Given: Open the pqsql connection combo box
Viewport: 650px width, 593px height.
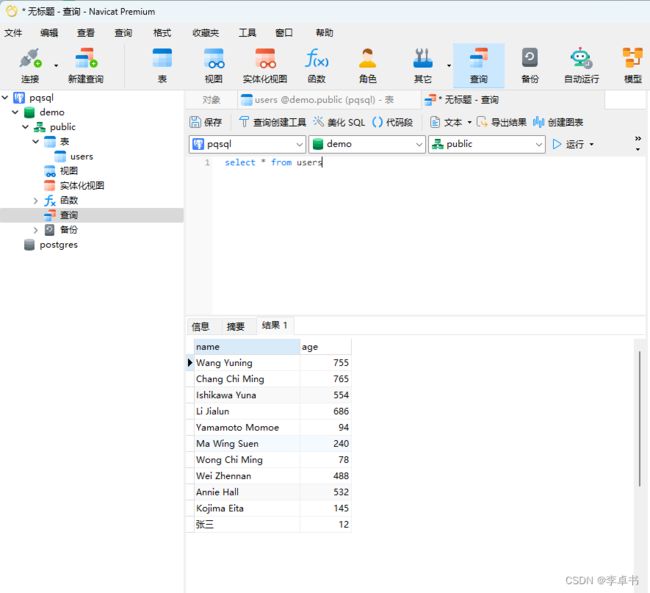Looking at the screenshot, I should click(x=247, y=144).
